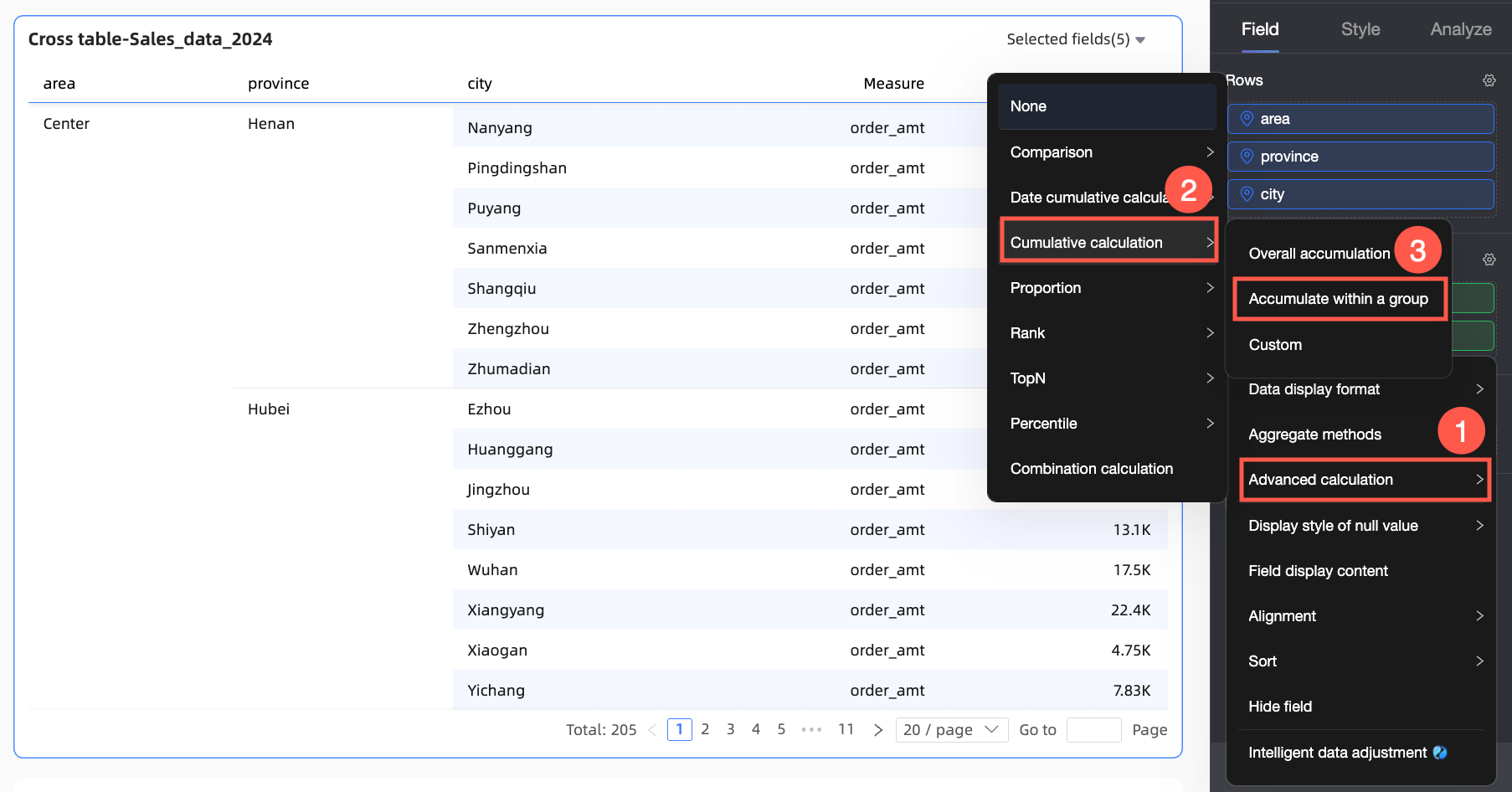Expand the Comparison submenu
The image size is (1512, 792).
[x=1210, y=152]
